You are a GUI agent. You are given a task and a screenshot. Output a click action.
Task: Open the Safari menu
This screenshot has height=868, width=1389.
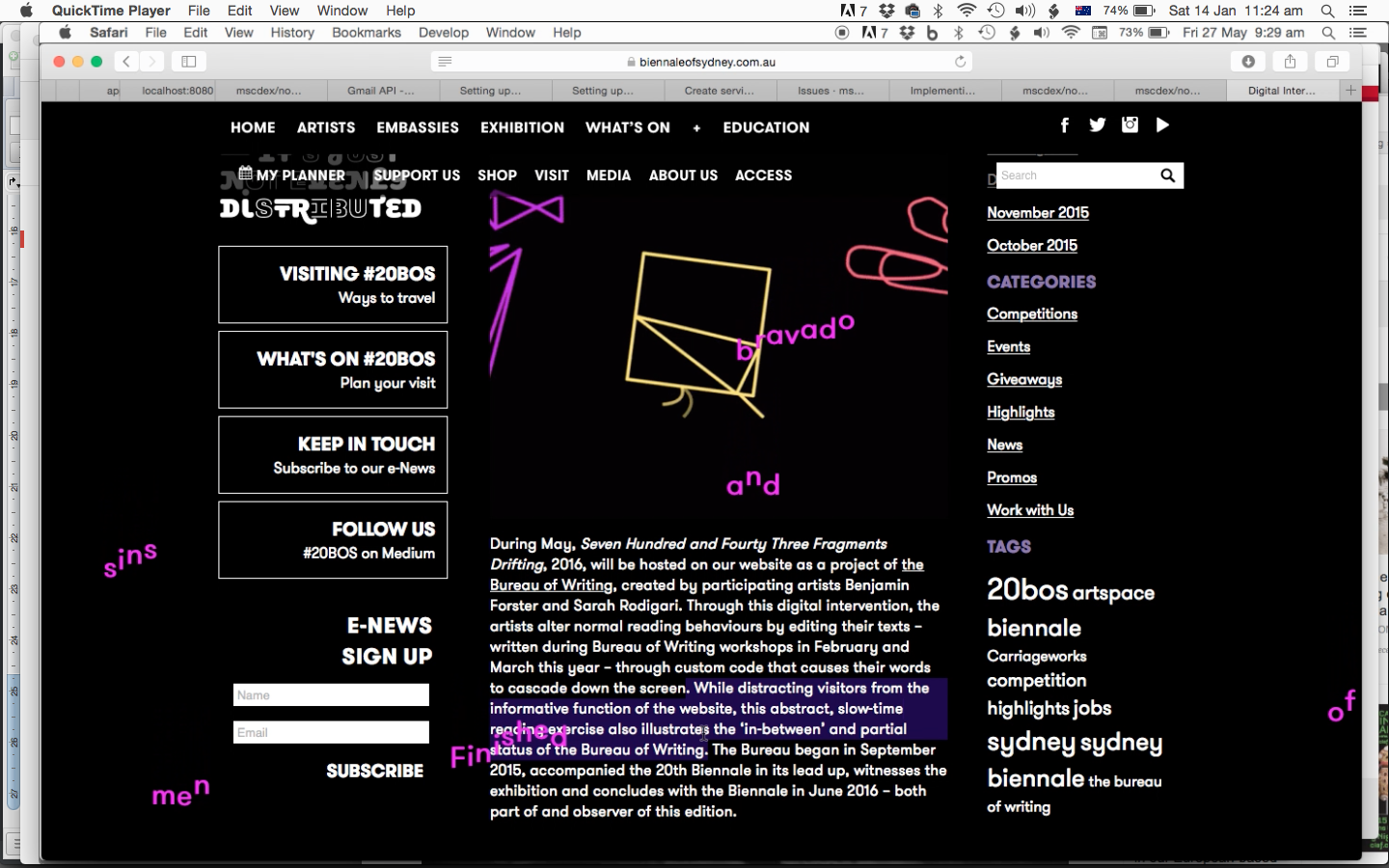(x=109, y=33)
